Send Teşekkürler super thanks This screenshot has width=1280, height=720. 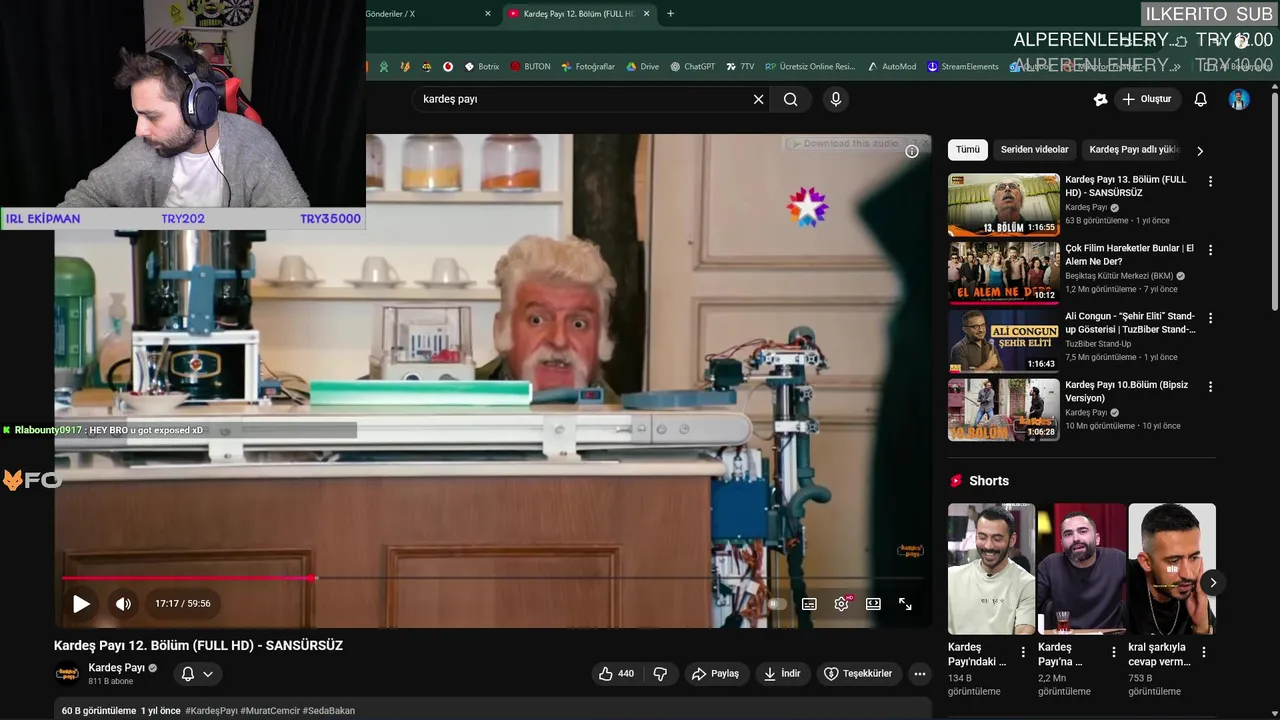point(858,674)
